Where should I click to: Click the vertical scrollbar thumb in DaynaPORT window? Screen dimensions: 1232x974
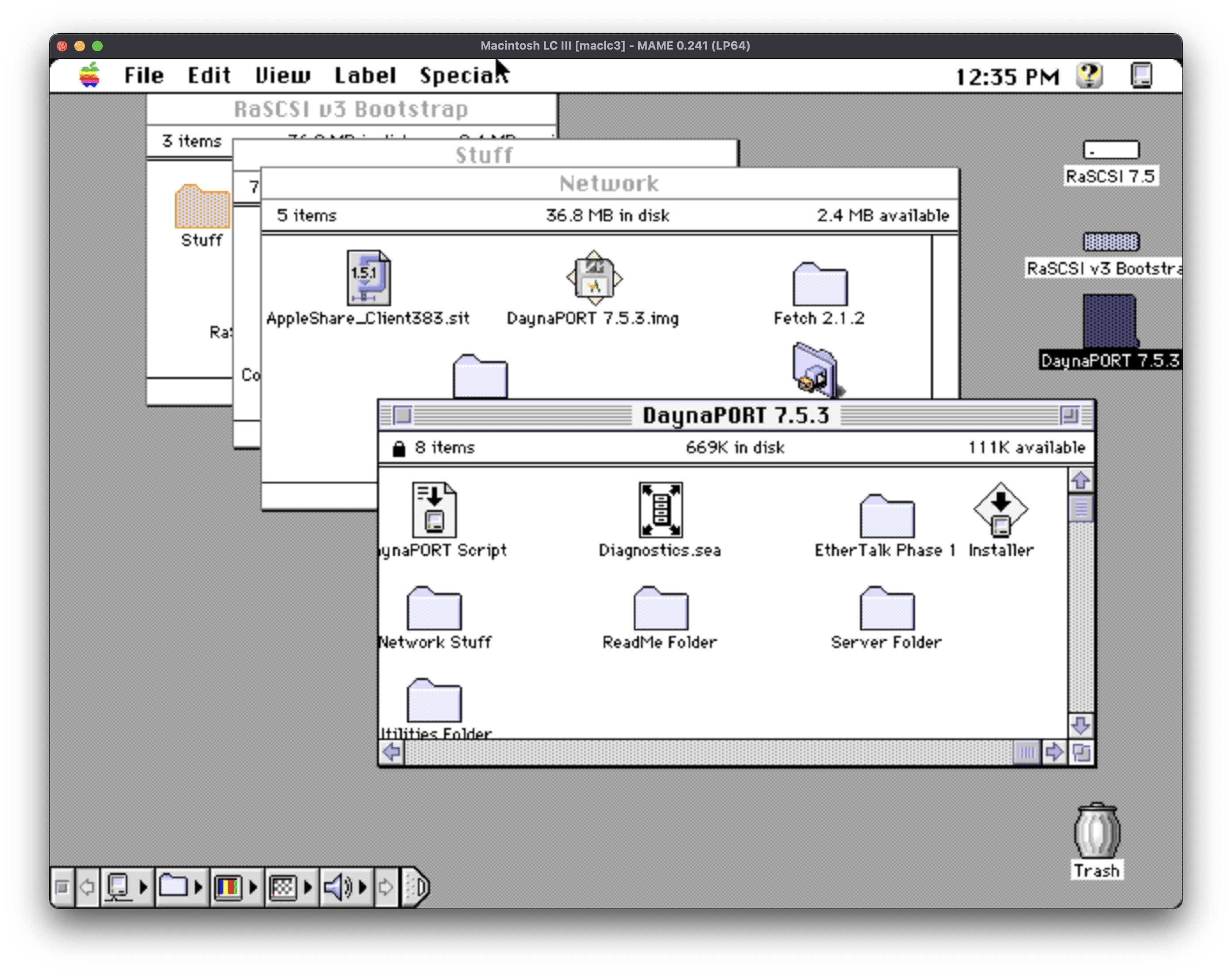pos(1080,508)
